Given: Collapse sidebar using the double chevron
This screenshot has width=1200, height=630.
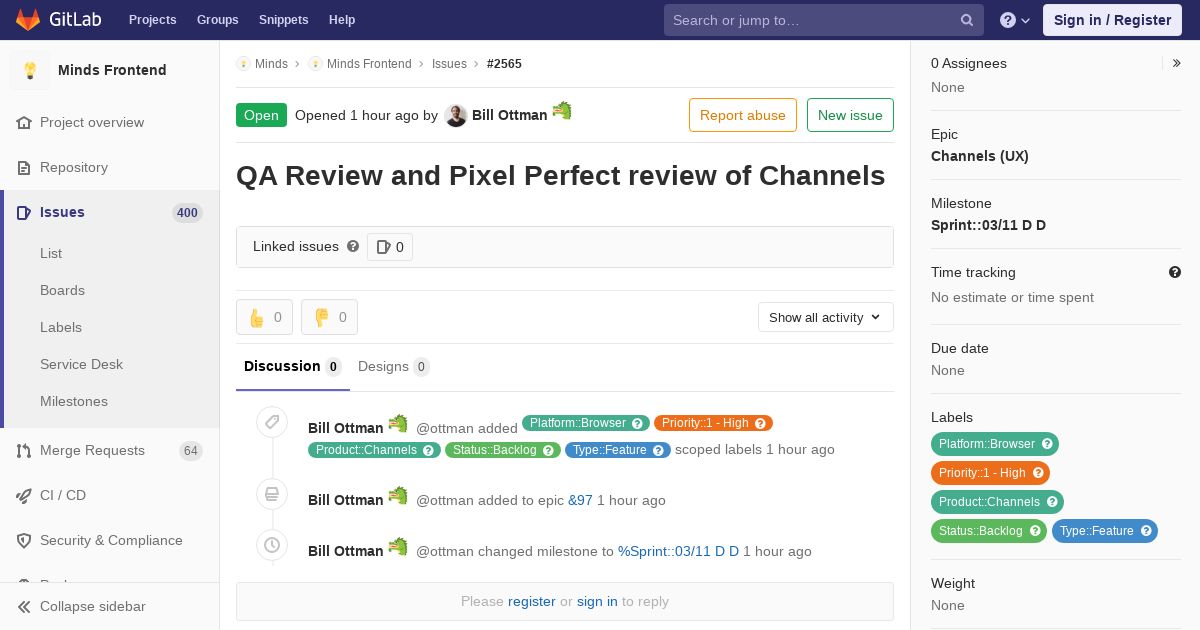Looking at the screenshot, I should [24, 606].
